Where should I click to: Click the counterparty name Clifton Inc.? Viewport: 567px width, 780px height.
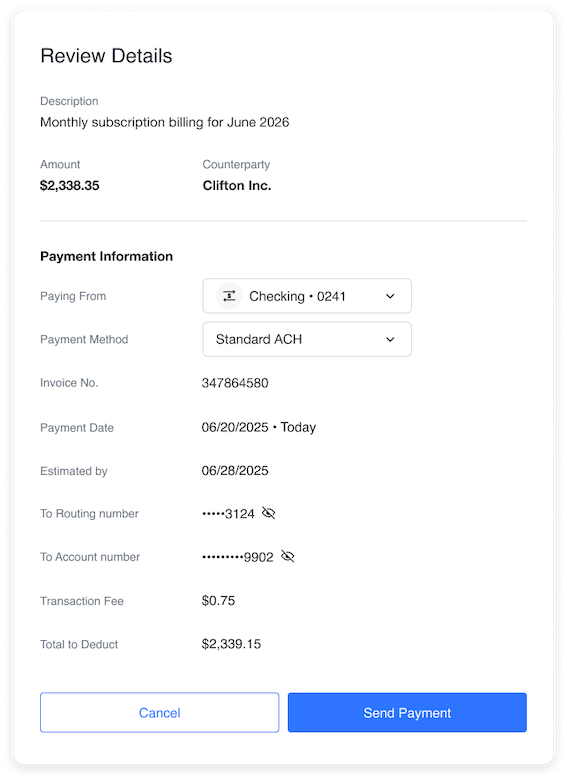pyautogui.click(x=237, y=186)
